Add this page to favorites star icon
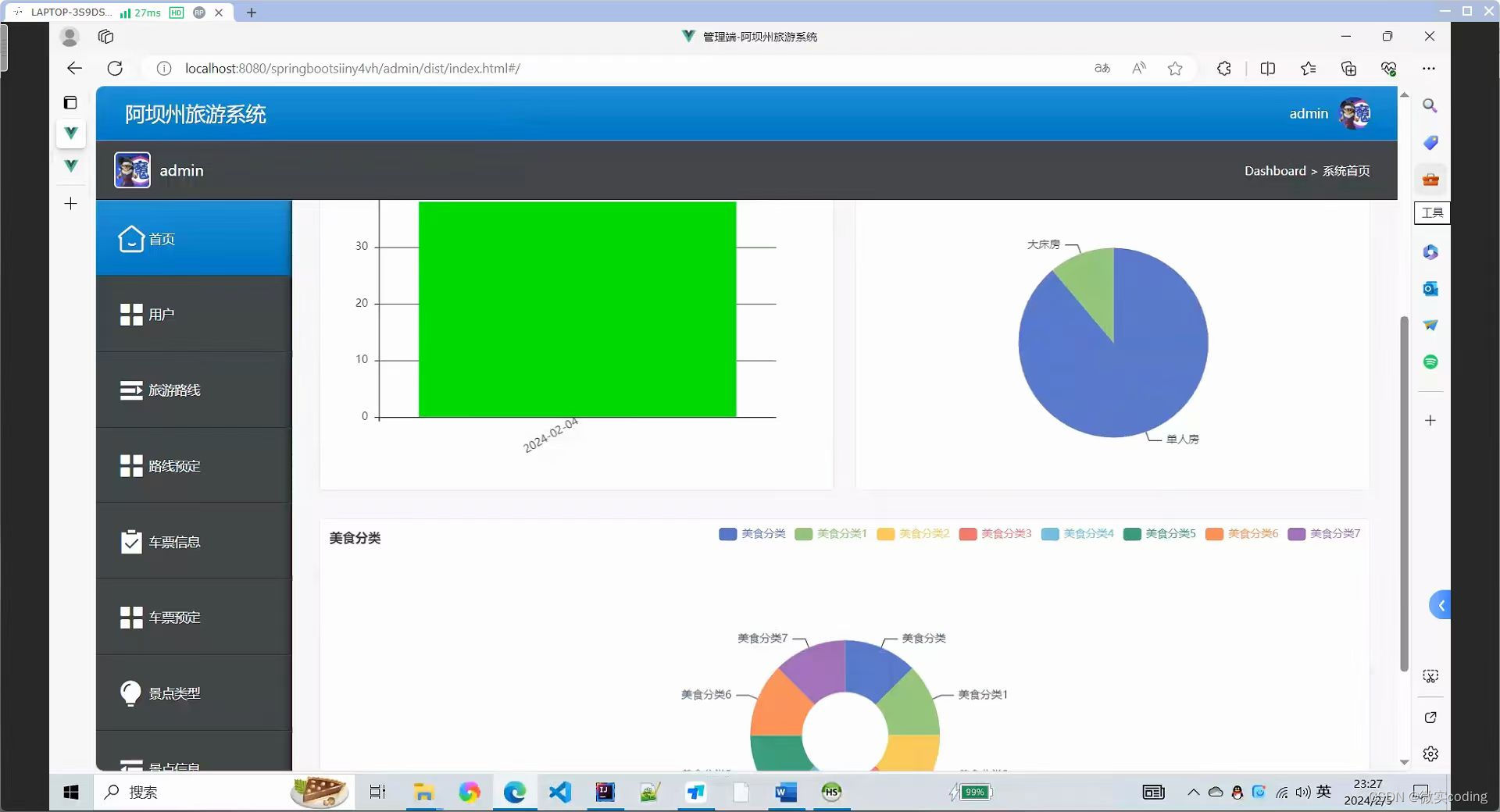The image size is (1500, 812). point(1174,69)
